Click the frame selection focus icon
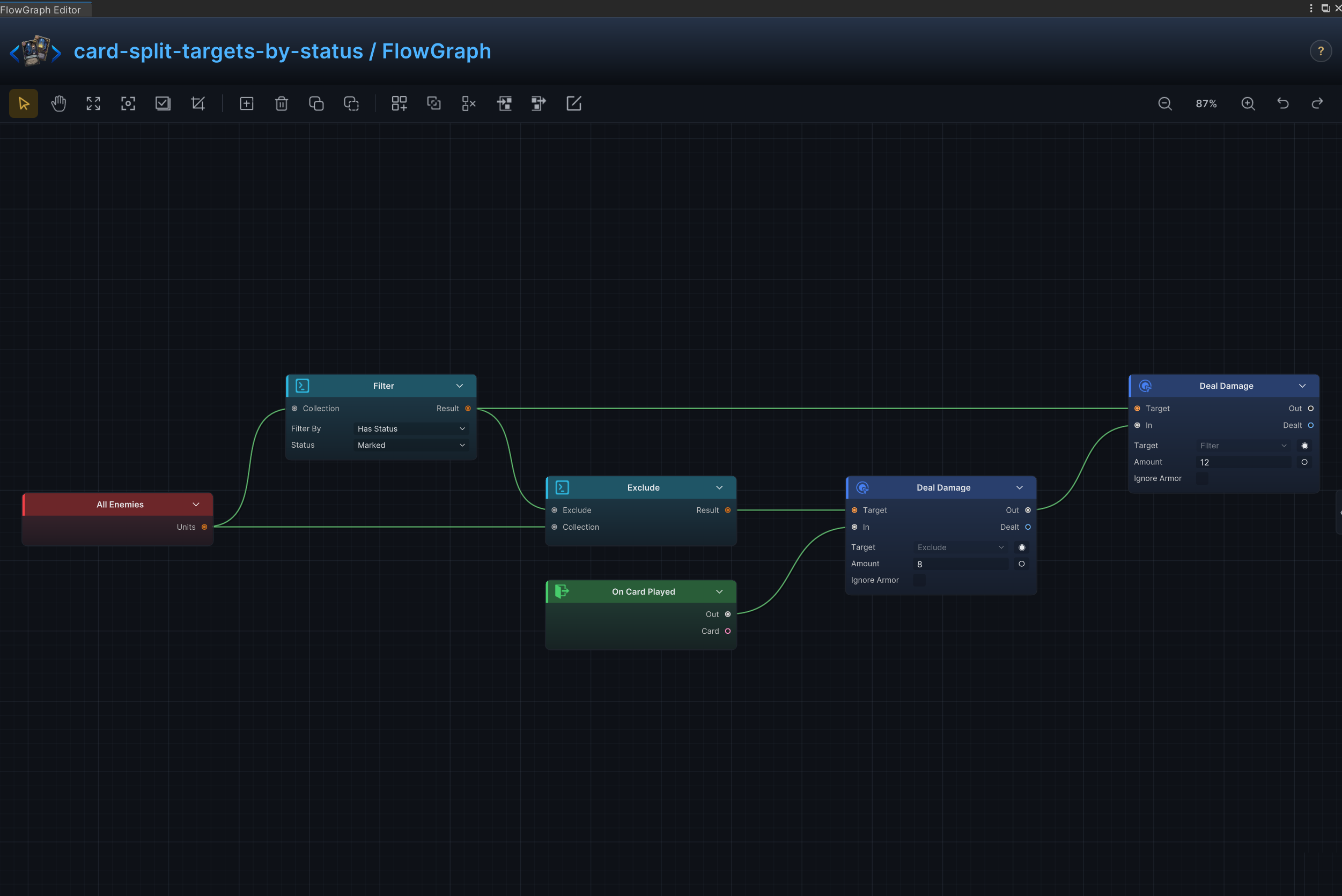Screen dimensions: 1342x896 tap(128, 103)
